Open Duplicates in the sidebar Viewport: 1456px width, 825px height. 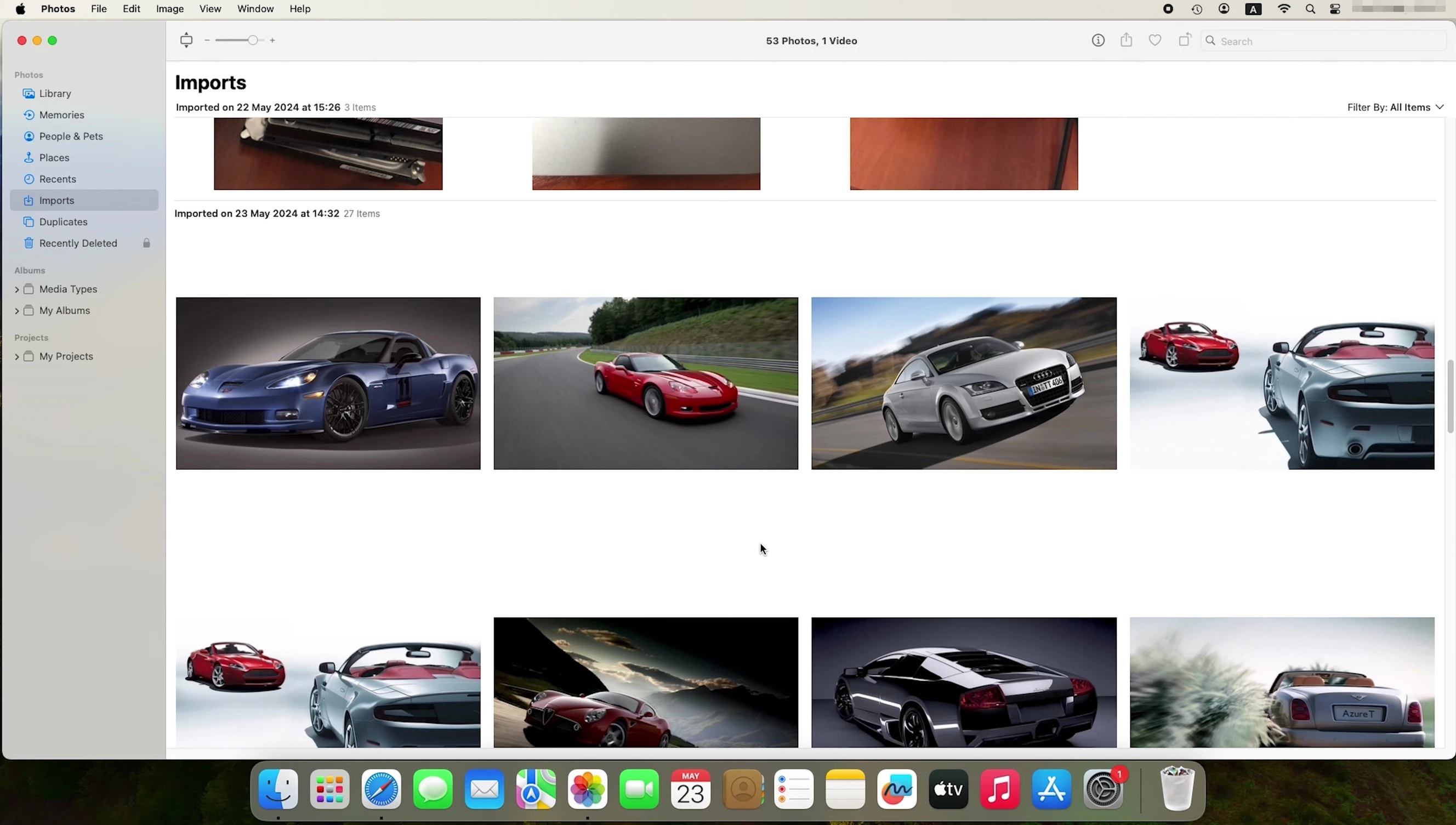click(x=84, y=221)
